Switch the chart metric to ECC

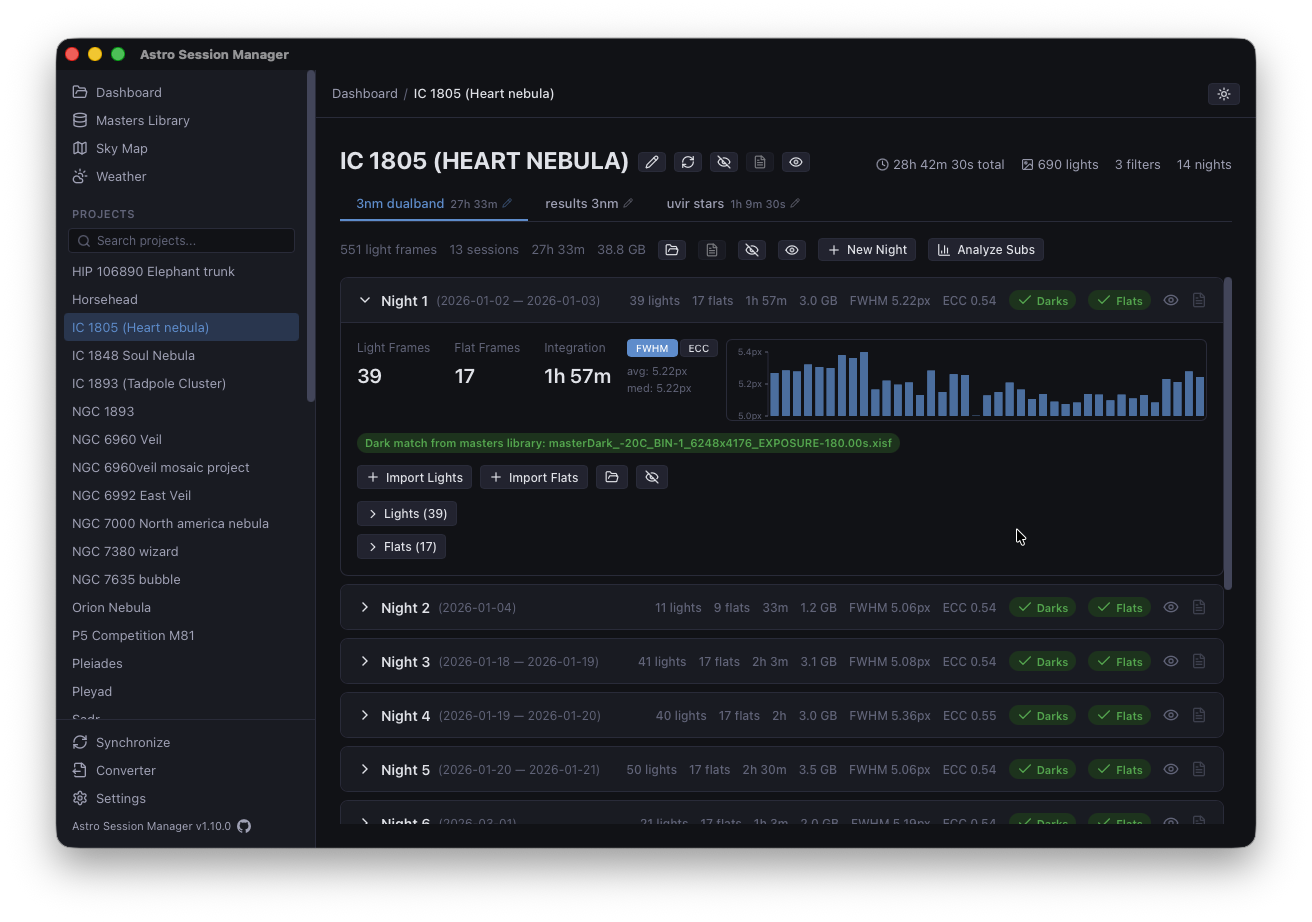pyautogui.click(x=698, y=348)
